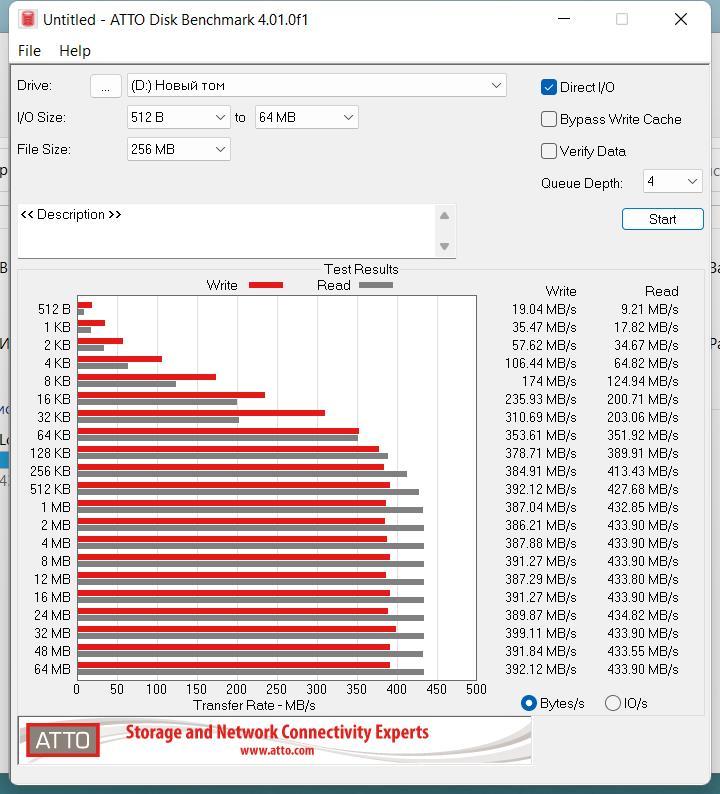Click the Read column header in results
720x794 pixels.
(662, 291)
